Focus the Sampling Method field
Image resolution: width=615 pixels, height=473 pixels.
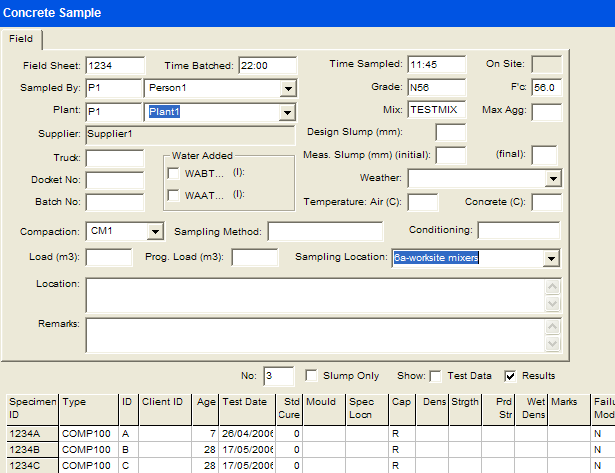click(x=324, y=232)
